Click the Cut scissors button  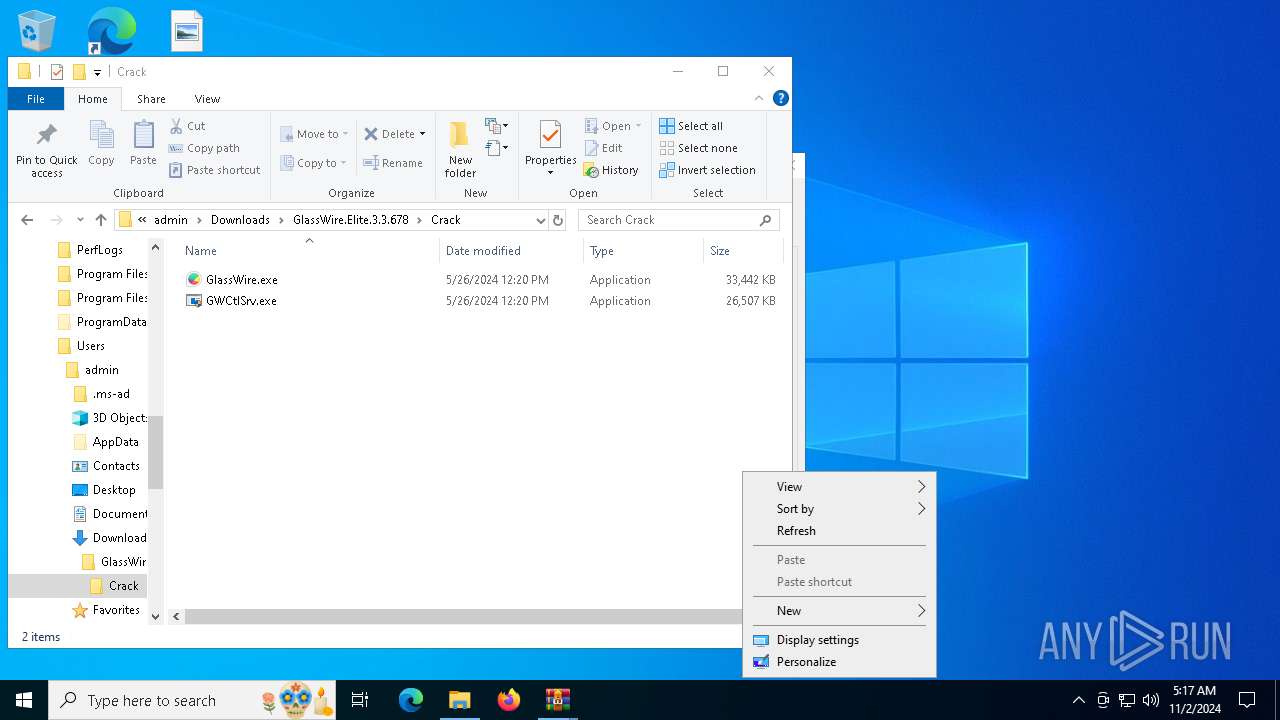point(187,126)
